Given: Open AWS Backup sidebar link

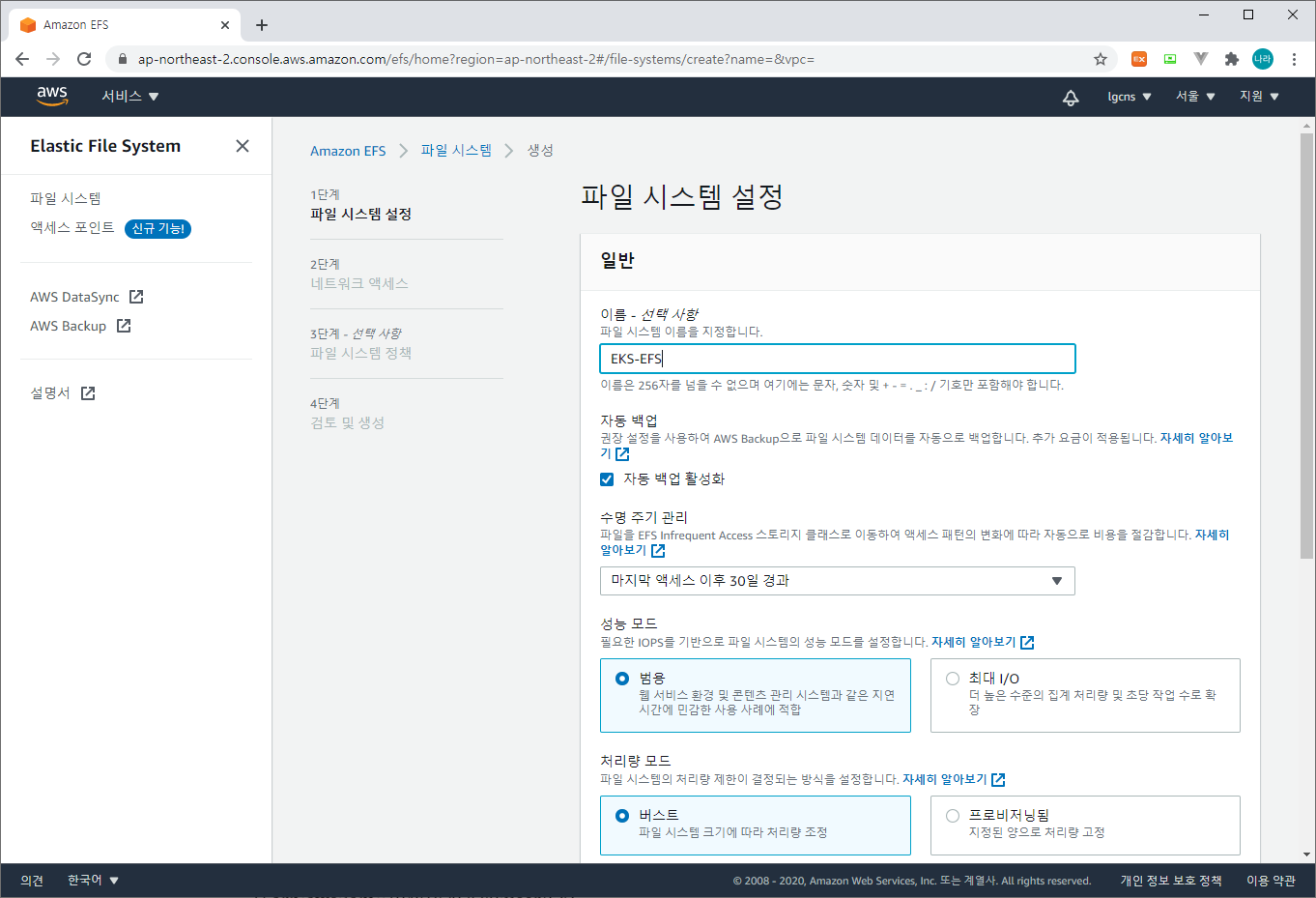Looking at the screenshot, I should click(68, 326).
